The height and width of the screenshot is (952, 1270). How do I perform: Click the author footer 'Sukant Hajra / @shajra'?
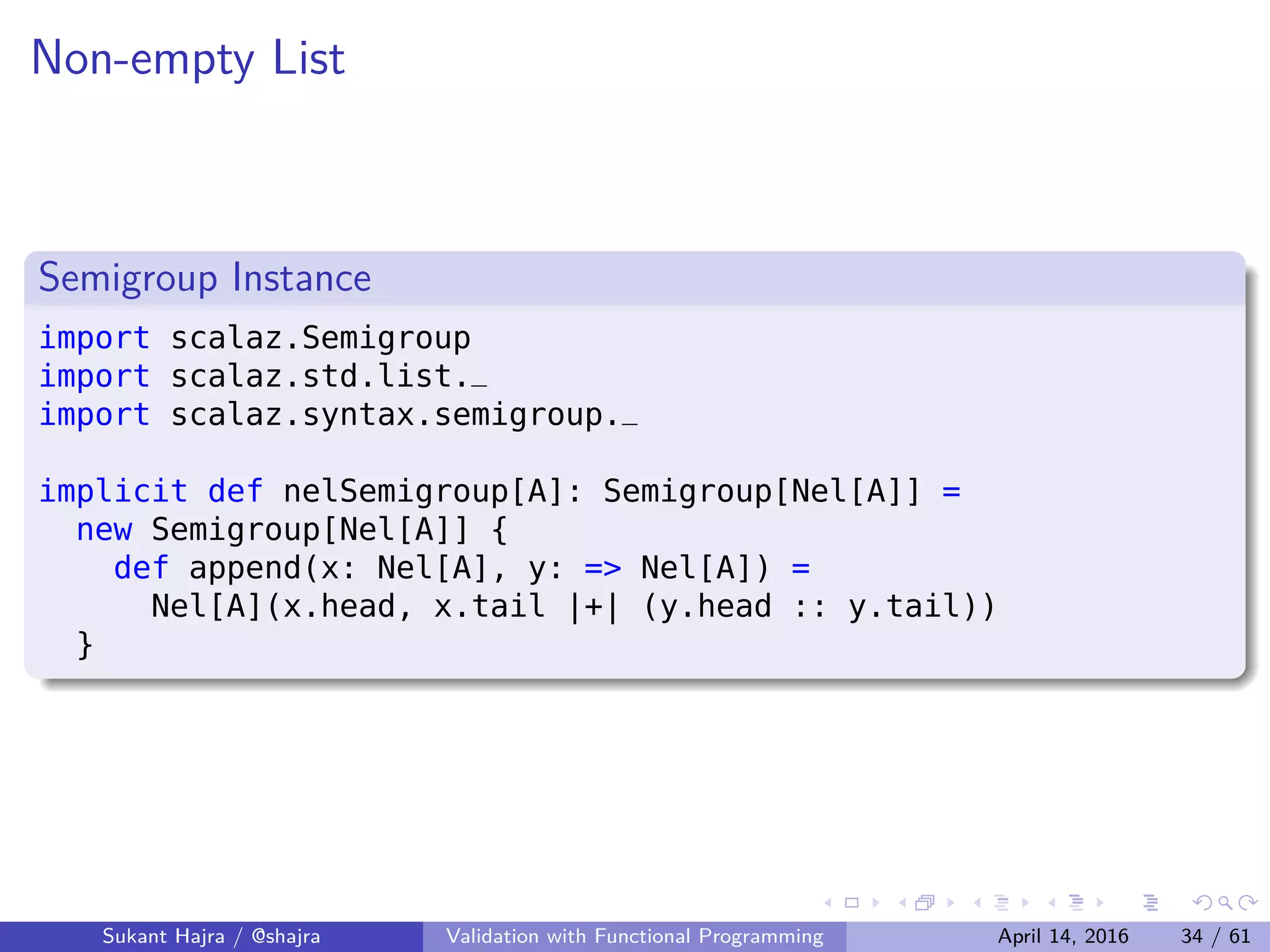[211, 936]
